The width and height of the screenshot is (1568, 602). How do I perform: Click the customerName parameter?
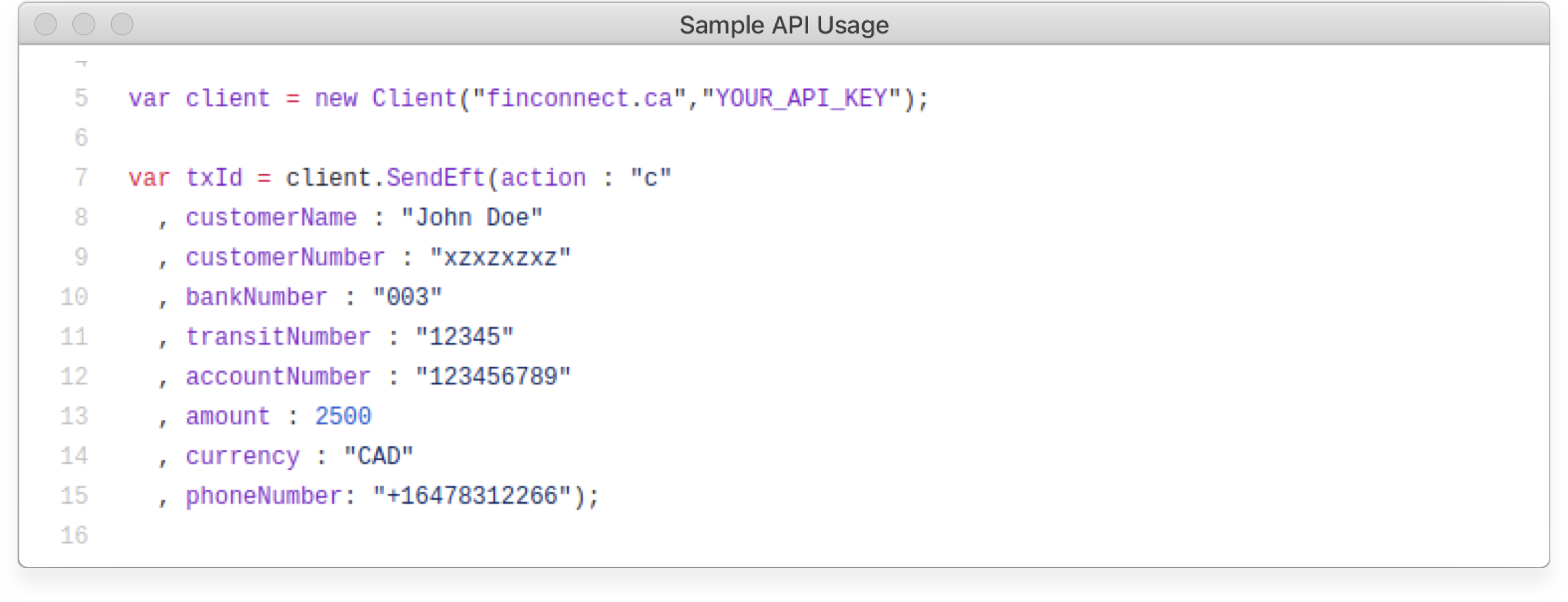pos(272,218)
